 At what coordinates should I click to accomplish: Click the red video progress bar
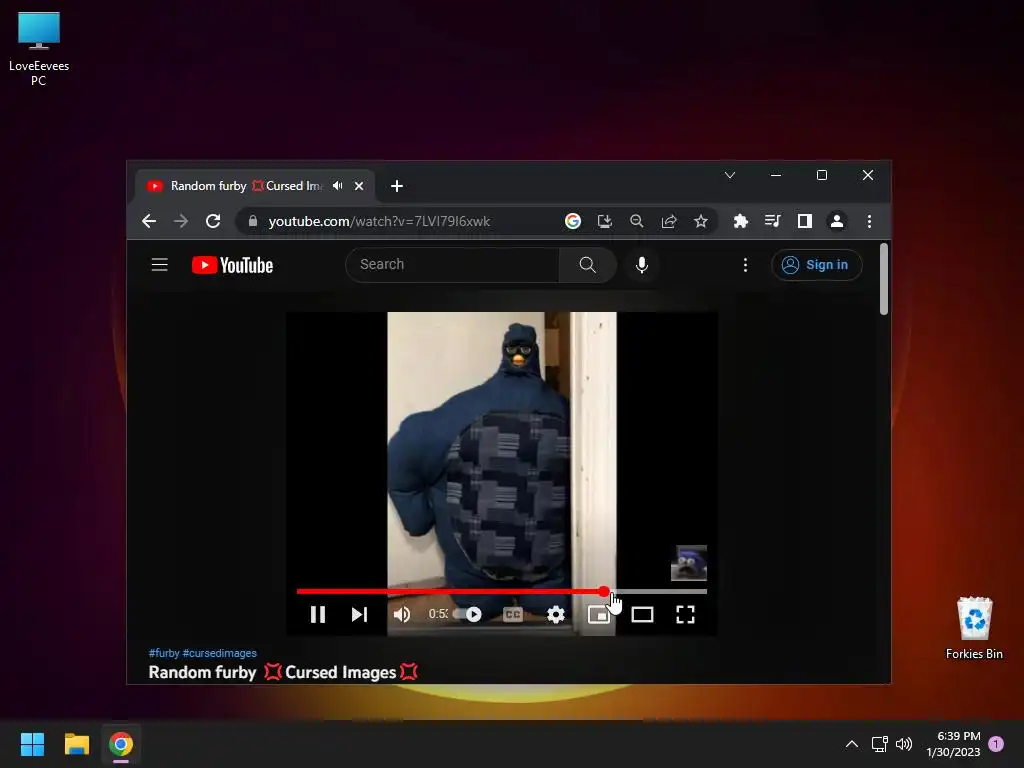click(x=450, y=592)
